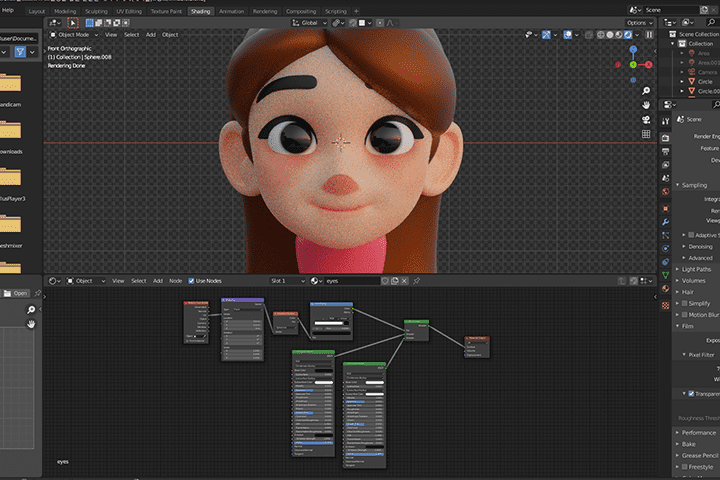Open the Scene properties tab icon
720x480 pixels.
point(665,178)
